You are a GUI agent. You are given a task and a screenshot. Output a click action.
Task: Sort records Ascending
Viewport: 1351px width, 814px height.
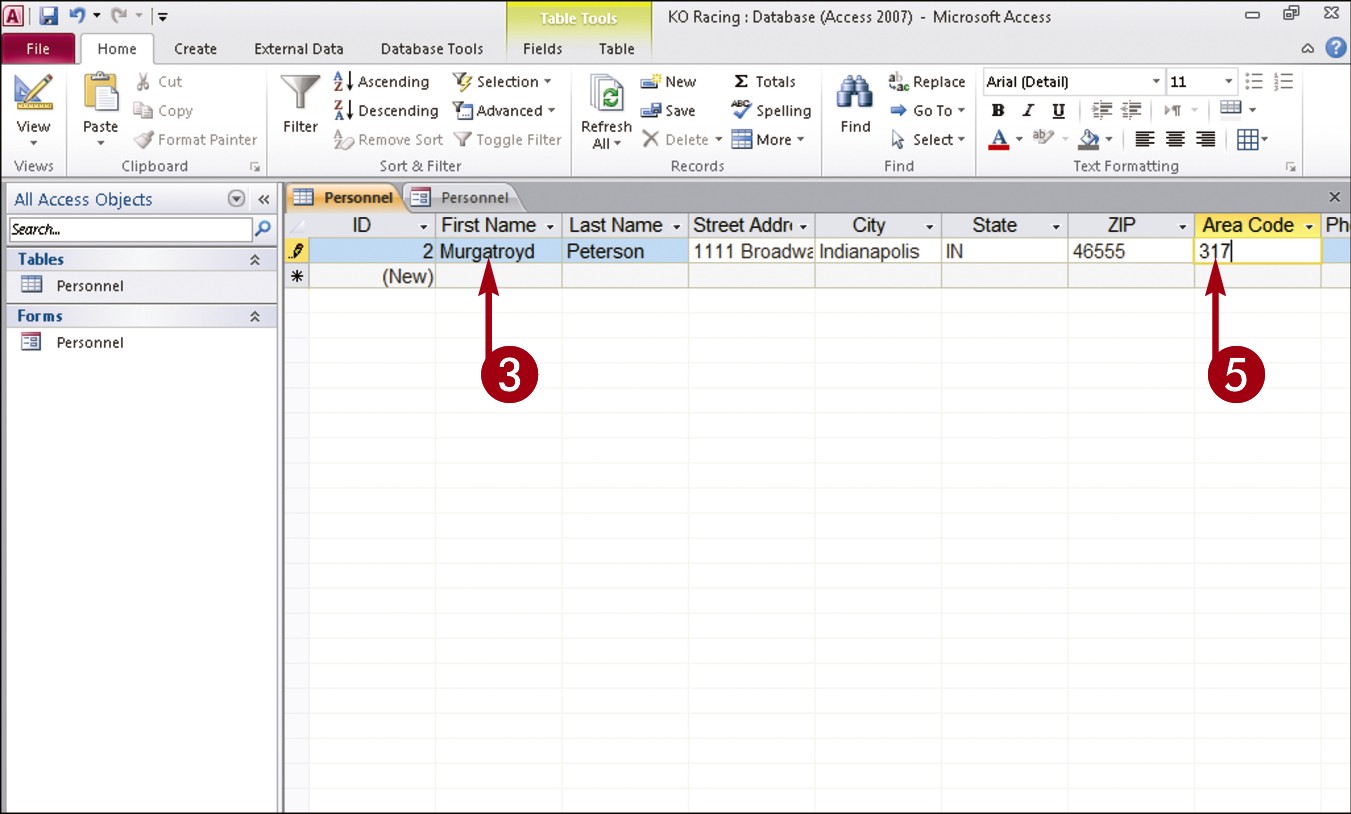coord(382,82)
